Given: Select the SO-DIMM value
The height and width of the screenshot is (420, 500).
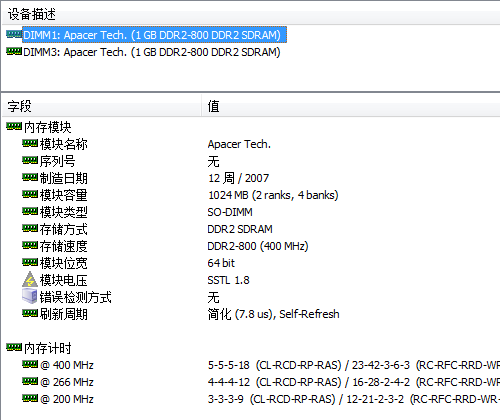Looking at the screenshot, I should (230, 212).
